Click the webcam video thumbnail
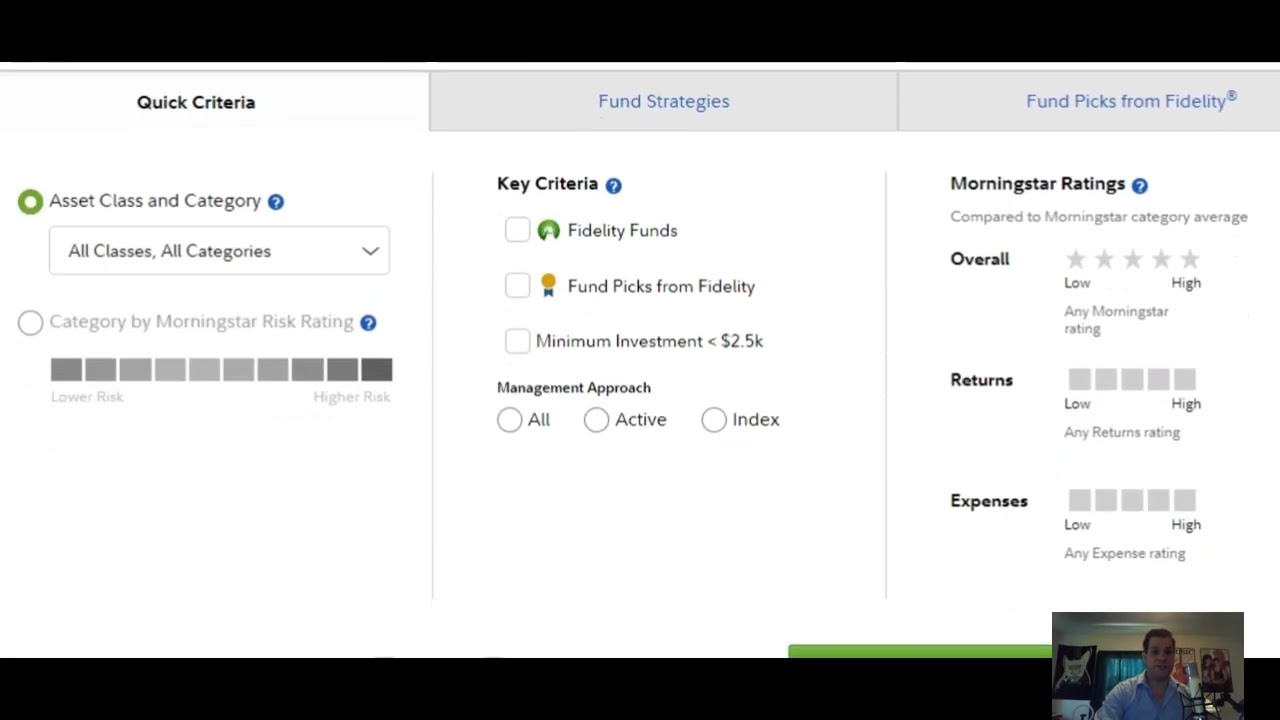This screenshot has height=720, width=1280. 1147,665
